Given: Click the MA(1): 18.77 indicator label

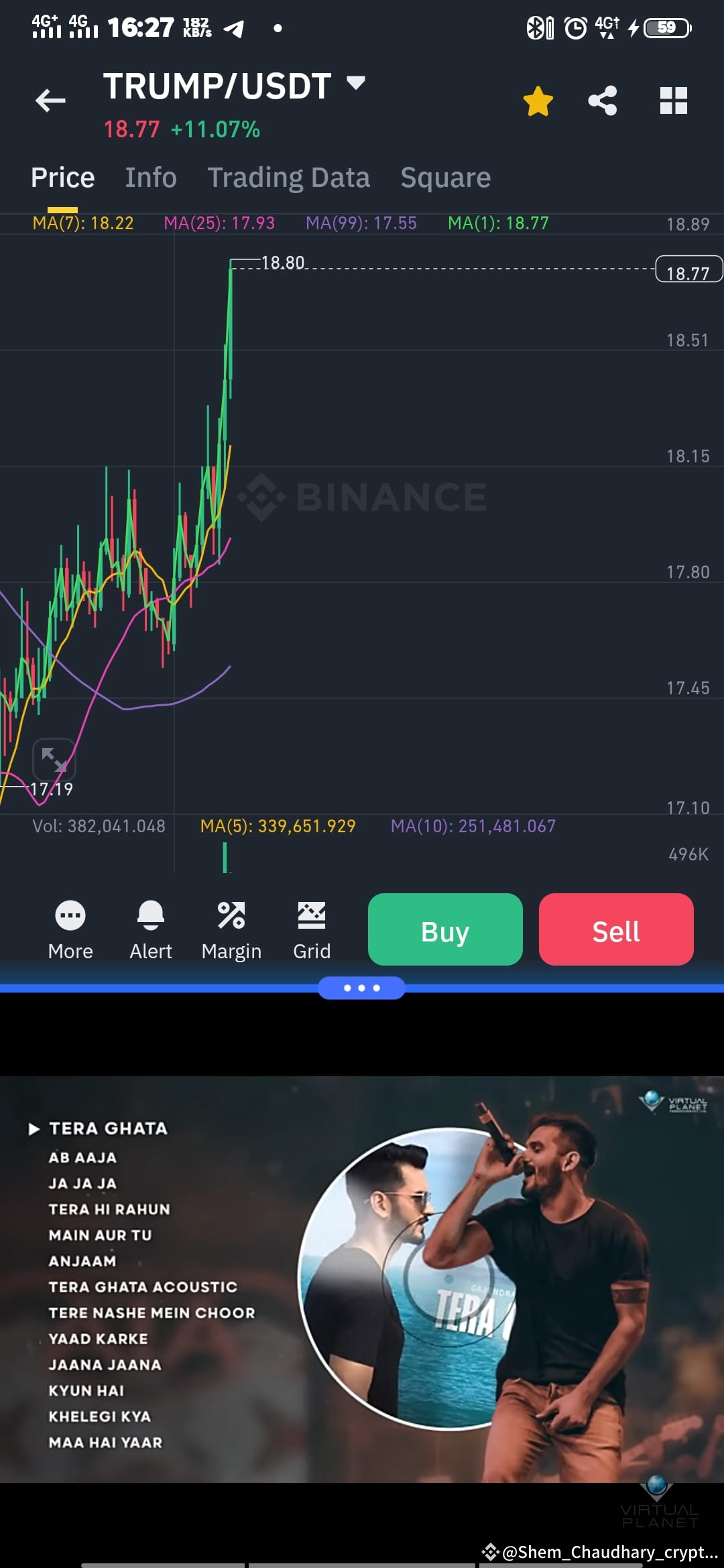Looking at the screenshot, I should [498, 223].
